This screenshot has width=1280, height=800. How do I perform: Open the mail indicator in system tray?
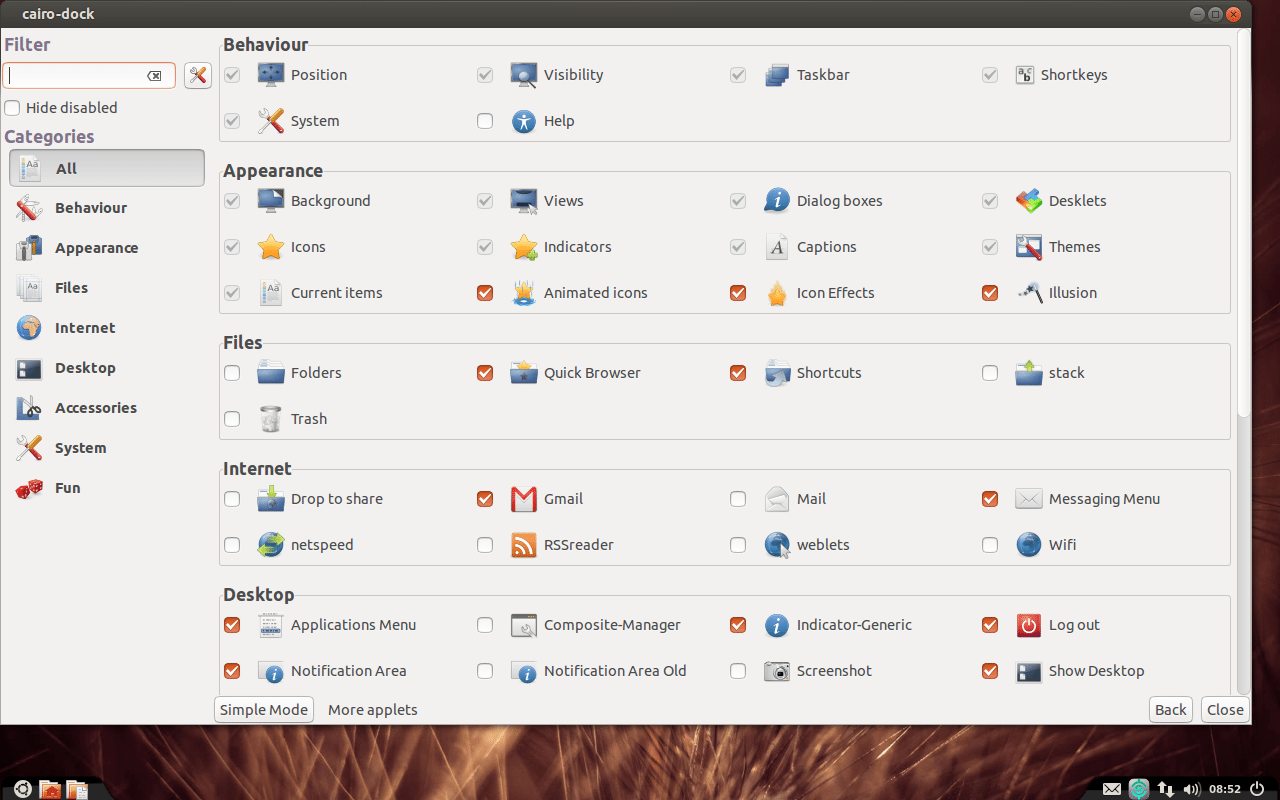click(1112, 789)
